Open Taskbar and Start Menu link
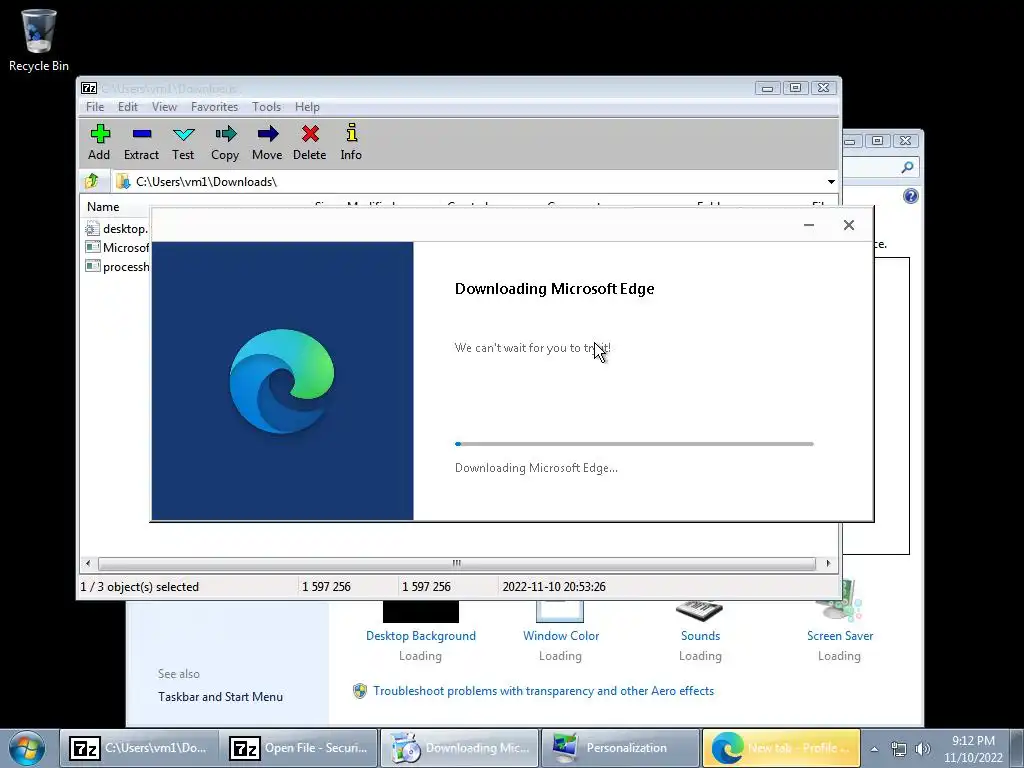The width and height of the screenshot is (1024, 768). (220, 697)
